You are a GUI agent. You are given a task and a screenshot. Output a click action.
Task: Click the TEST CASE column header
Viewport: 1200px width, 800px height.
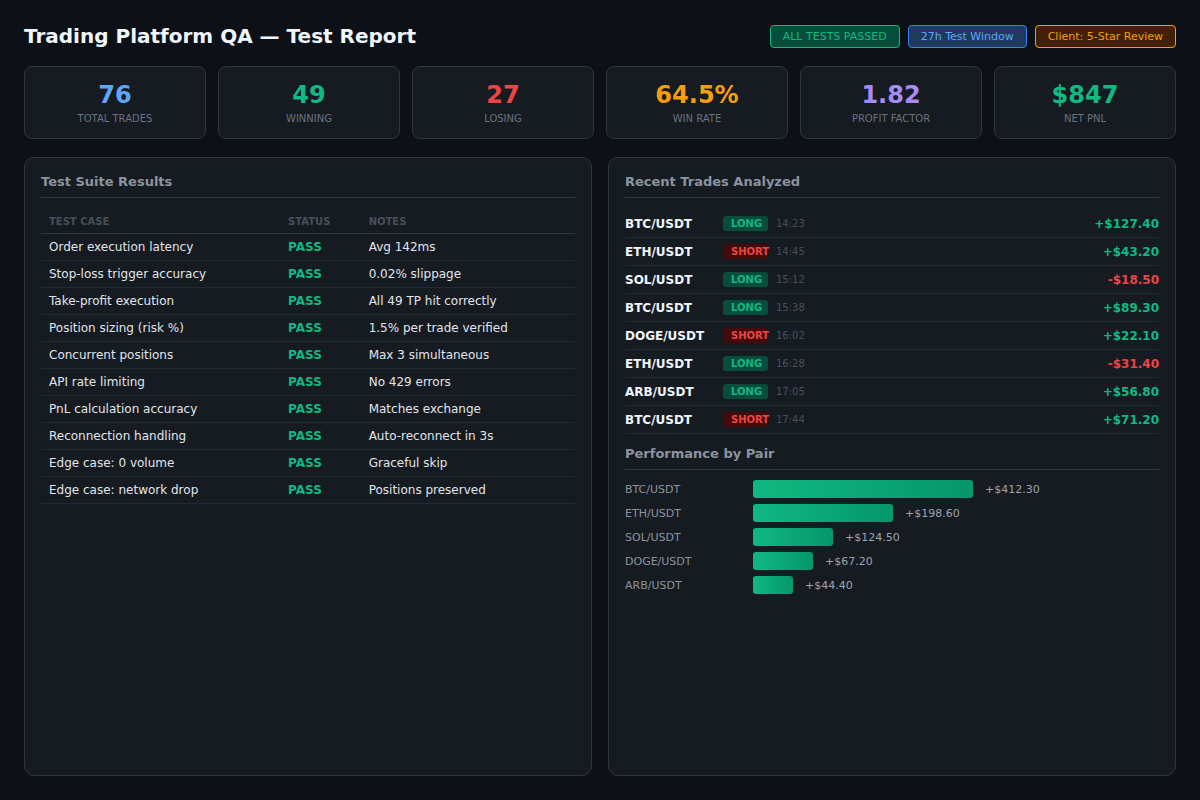(x=79, y=221)
